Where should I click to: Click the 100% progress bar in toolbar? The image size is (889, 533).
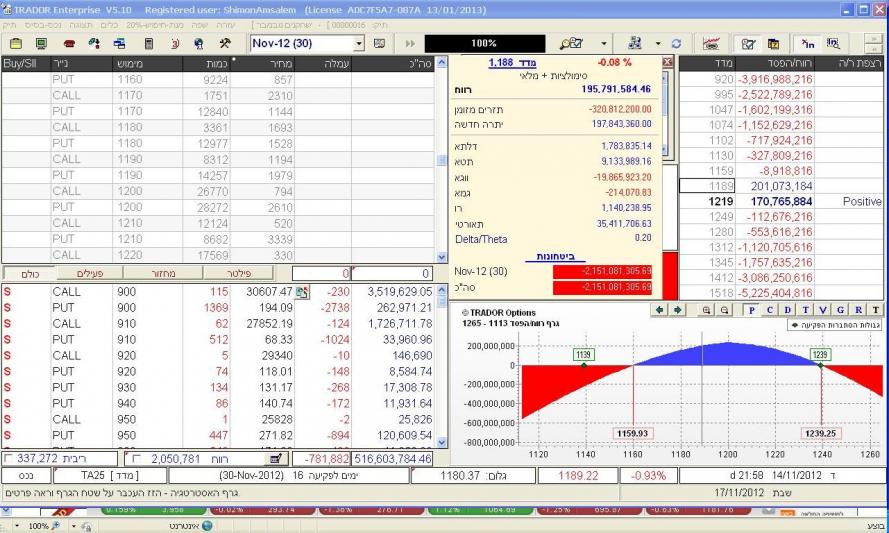484,44
